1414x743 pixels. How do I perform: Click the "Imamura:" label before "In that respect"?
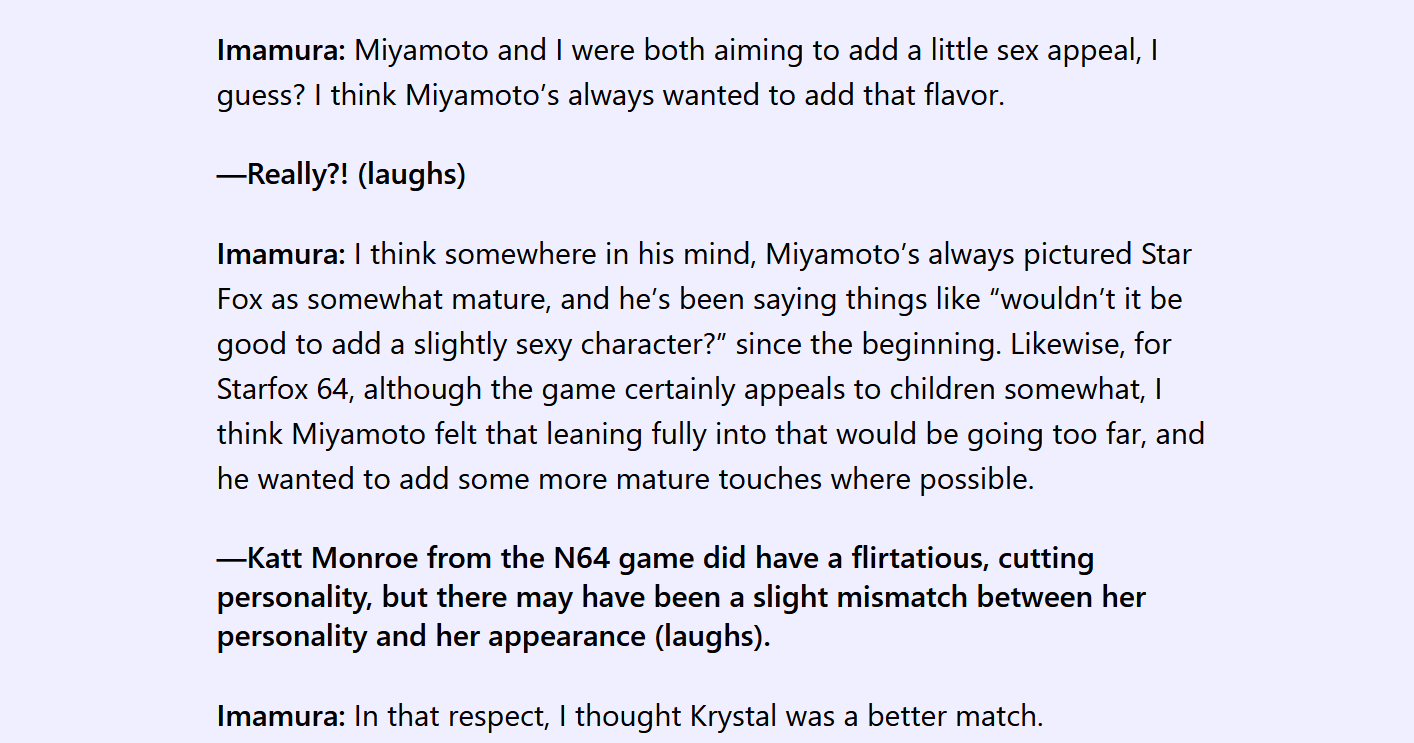click(x=281, y=716)
